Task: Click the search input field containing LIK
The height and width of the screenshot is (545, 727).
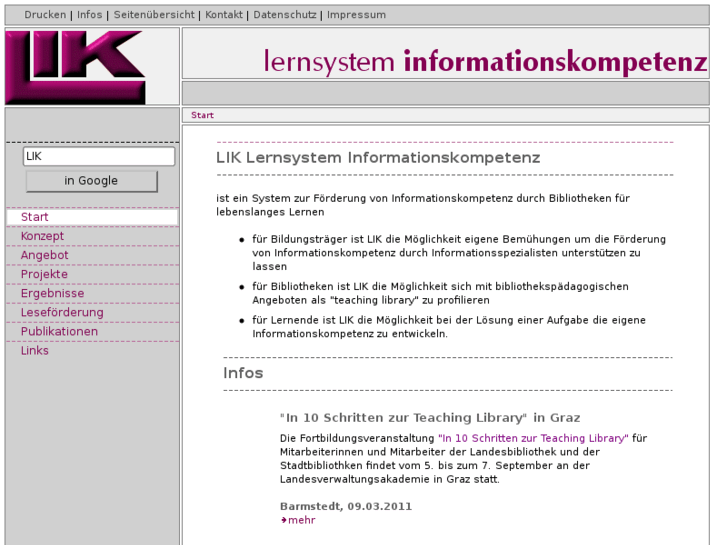Action: tap(99, 156)
